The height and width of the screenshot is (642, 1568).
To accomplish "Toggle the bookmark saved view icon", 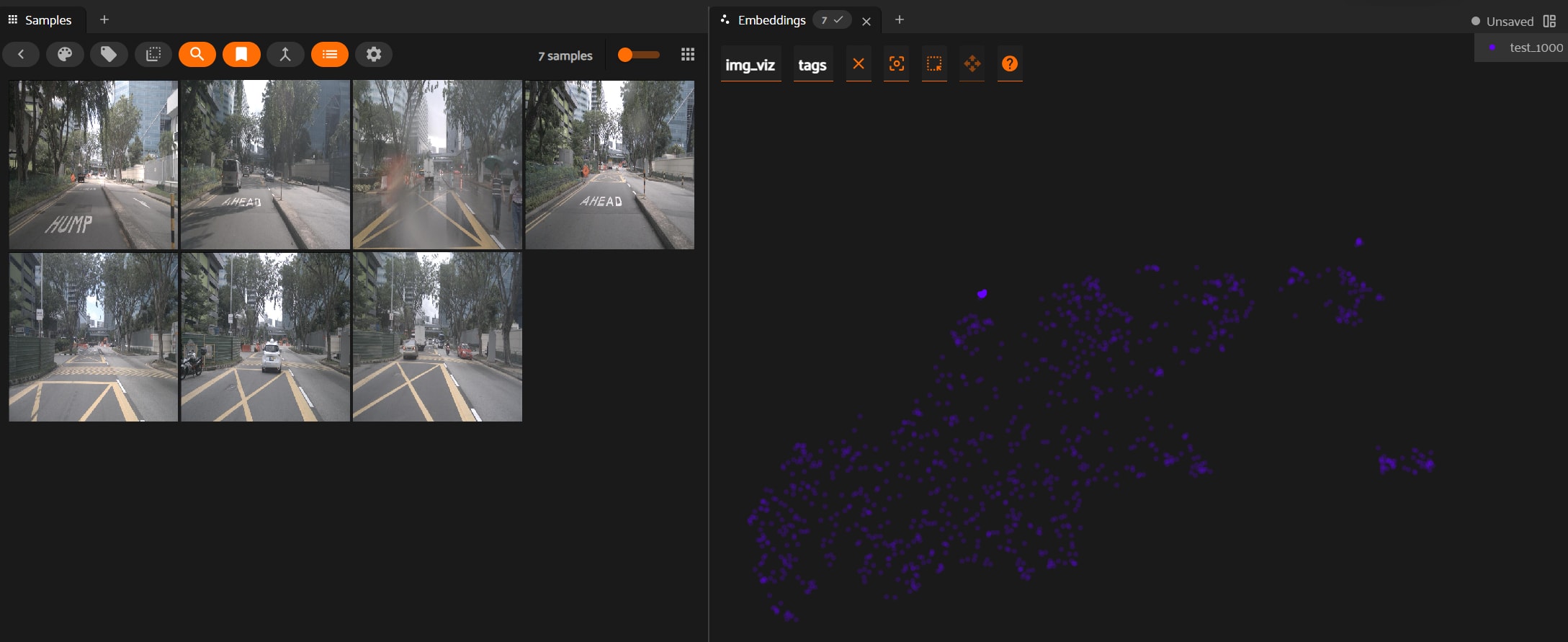I will click(x=241, y=54).
